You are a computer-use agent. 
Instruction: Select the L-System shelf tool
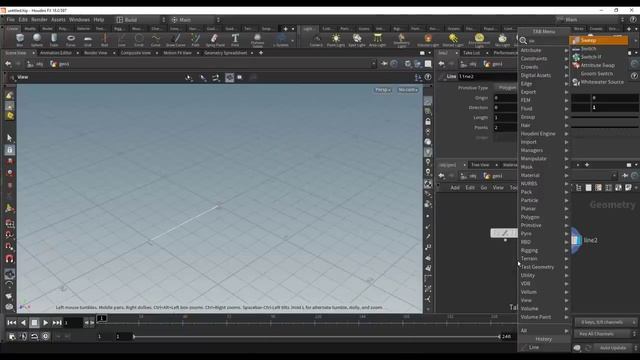(x=281, y=40)
